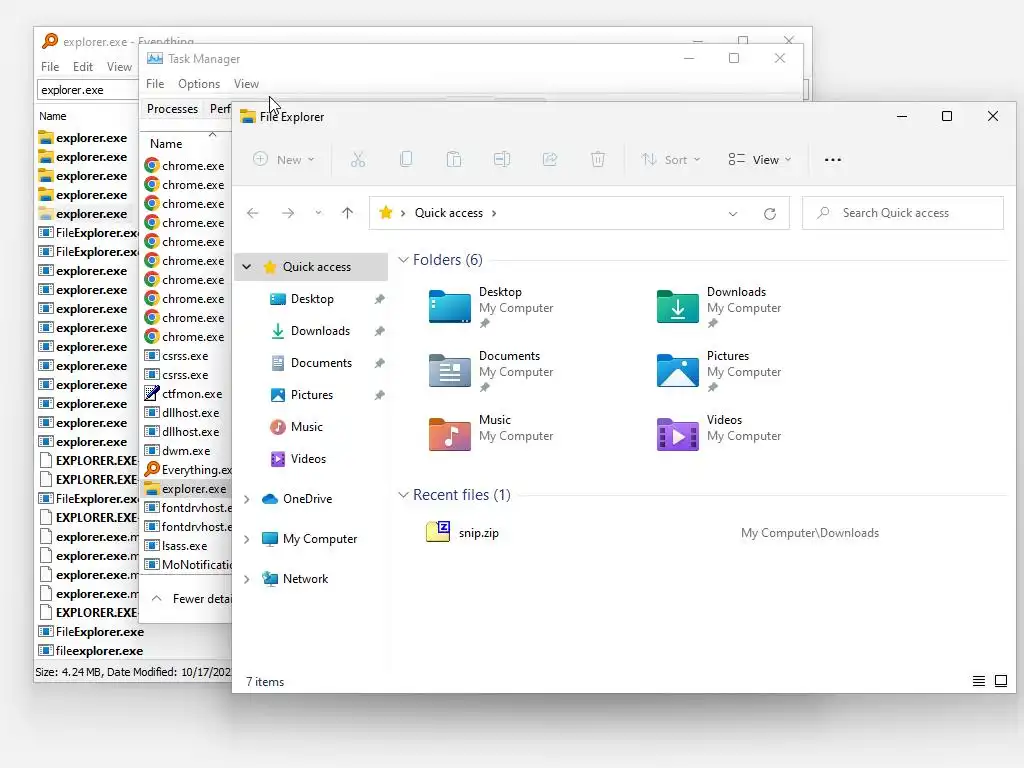Go back with the left arrow button
This screenshot has height=768, width=1024.
[253, 213]
